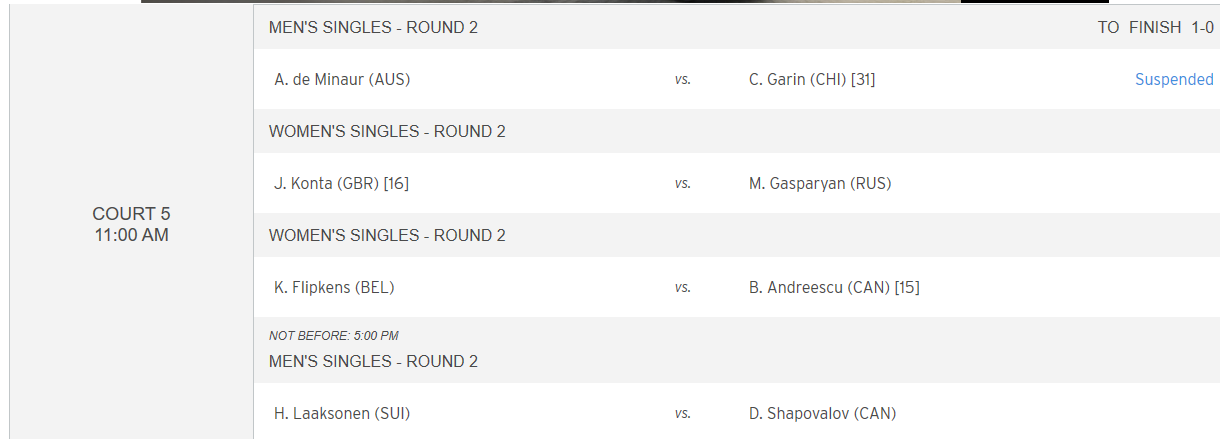1220x439 pixels.
Task: Open J. Konta (GBR) [16] profile
Action: tap(341, 184)
